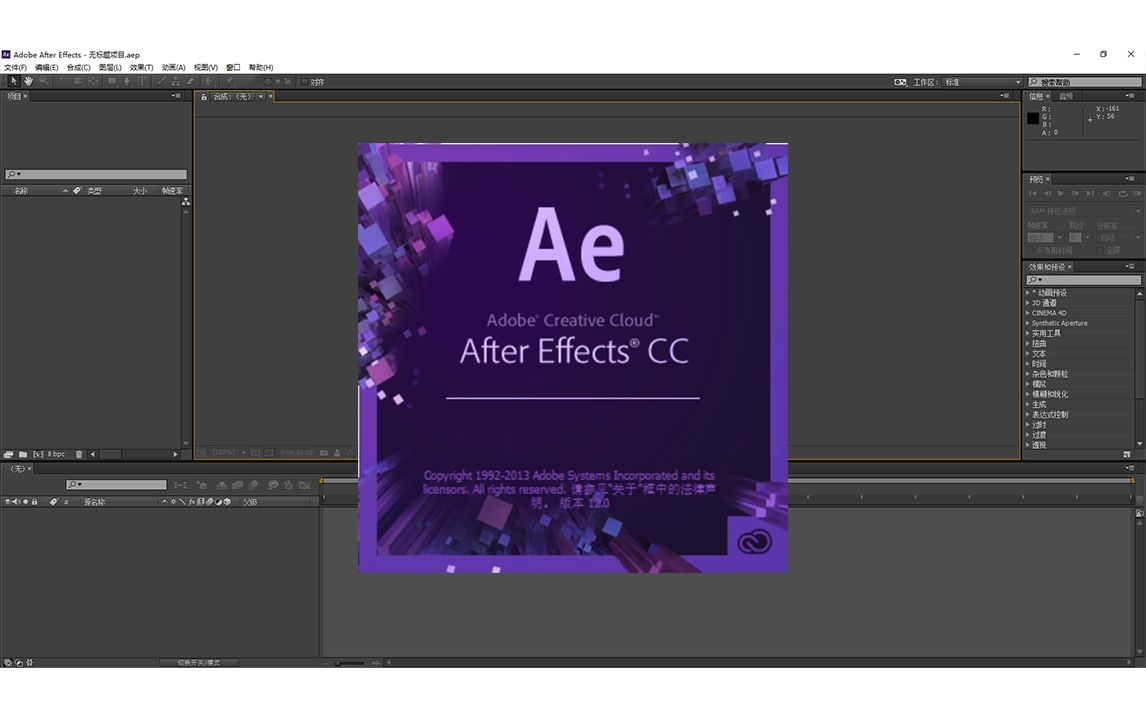Viewport: 1146px width, 716px height.
Task: Switch to the 音频 audio tab
Action: click(1066, 96)
